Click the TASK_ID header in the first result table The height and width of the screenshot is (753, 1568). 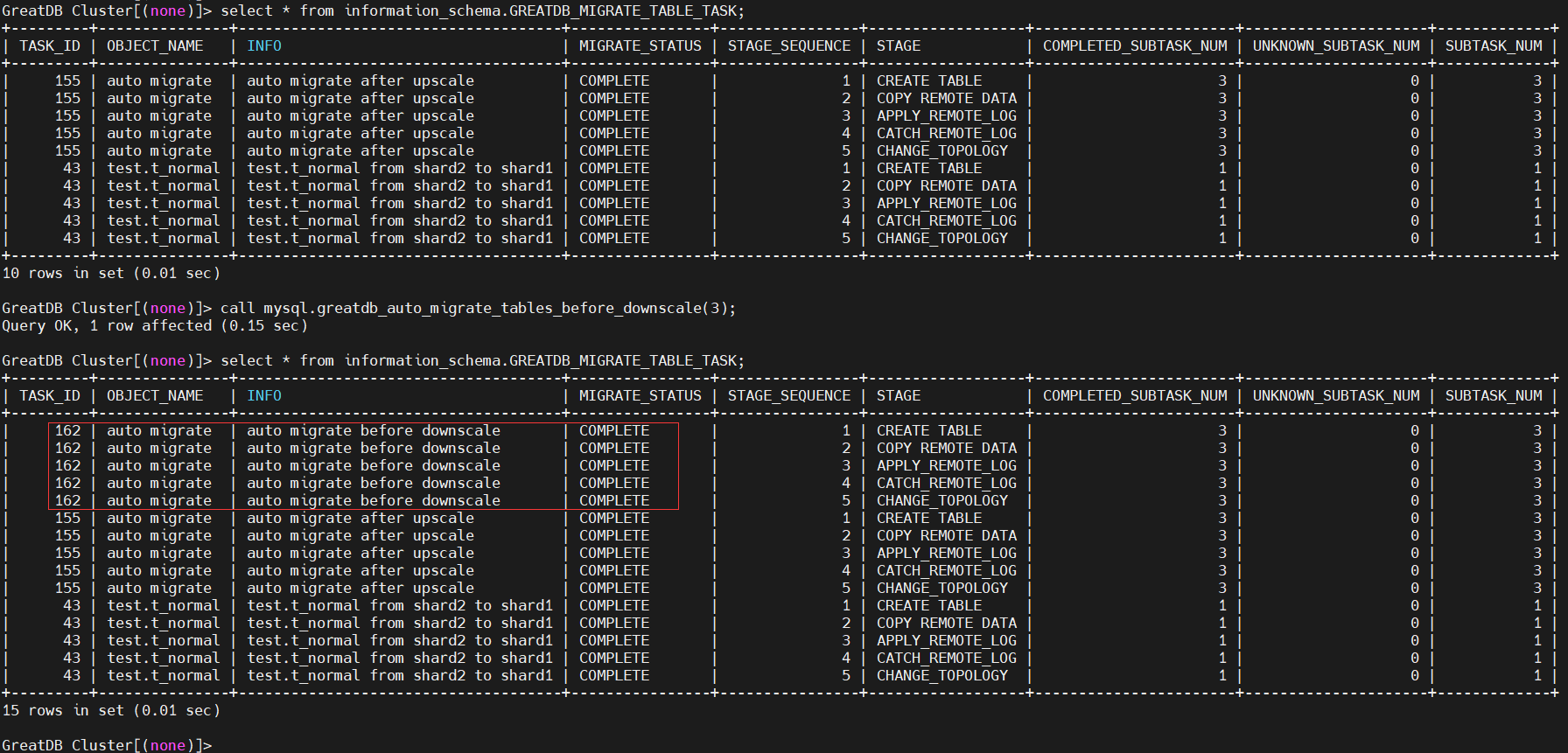(x=50, y=45)
